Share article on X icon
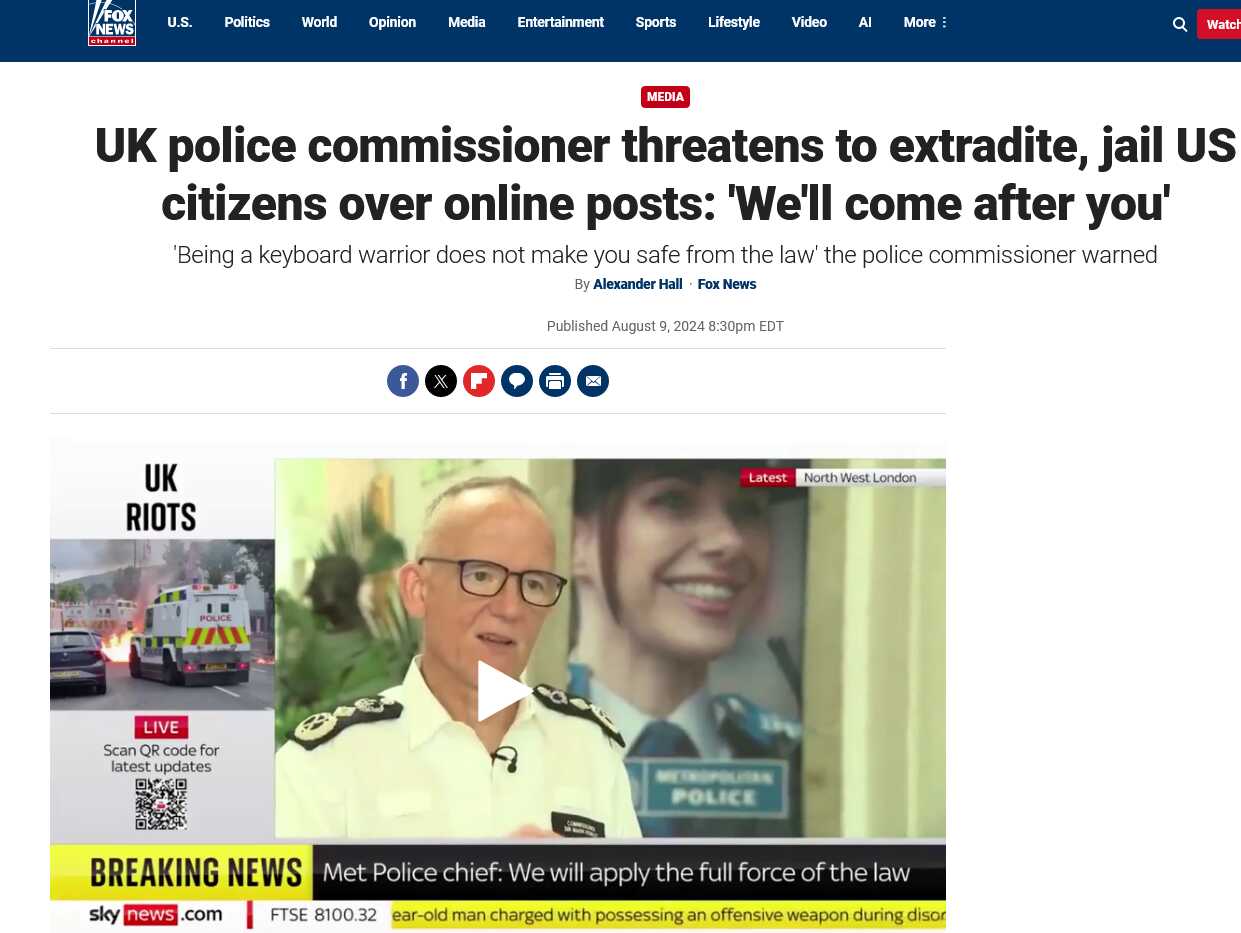Image resolution: width=1241 pixels, height=933 pixels. coord(441,381)
